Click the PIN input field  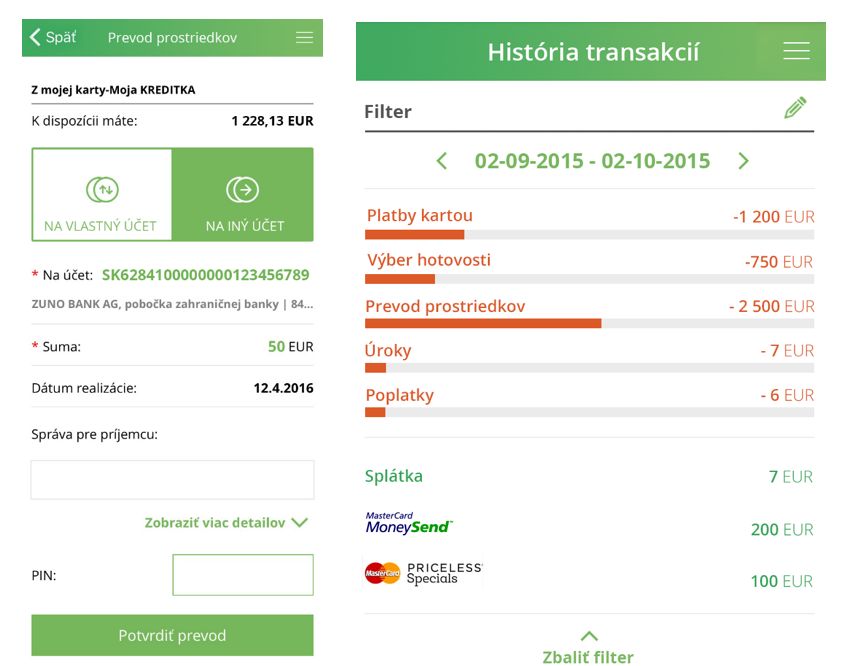pos(243,575)
